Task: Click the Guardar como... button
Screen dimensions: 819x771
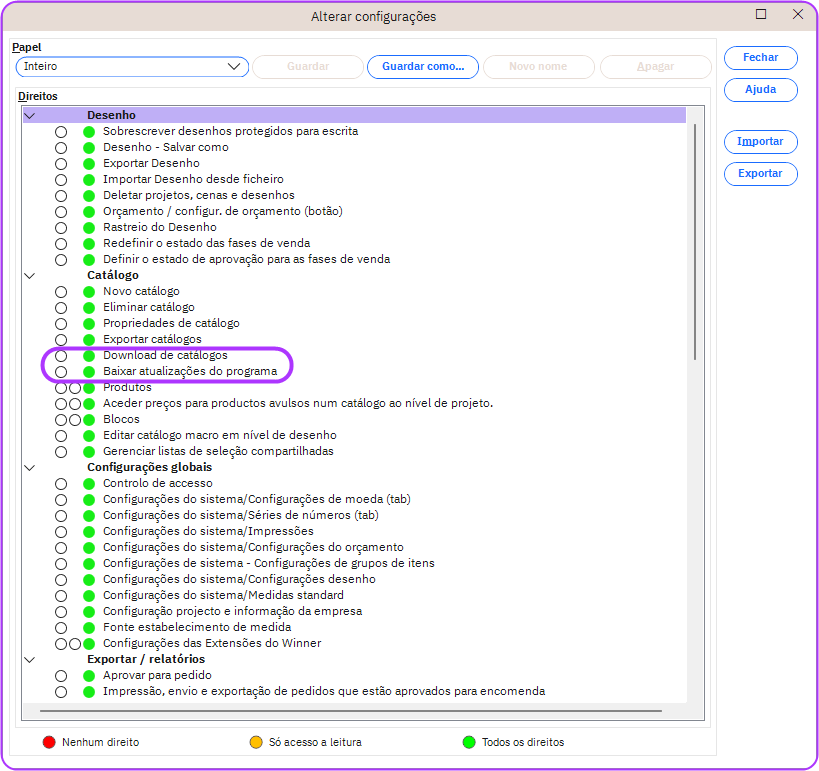Action: pyautogui.click(x=423, y=67)
